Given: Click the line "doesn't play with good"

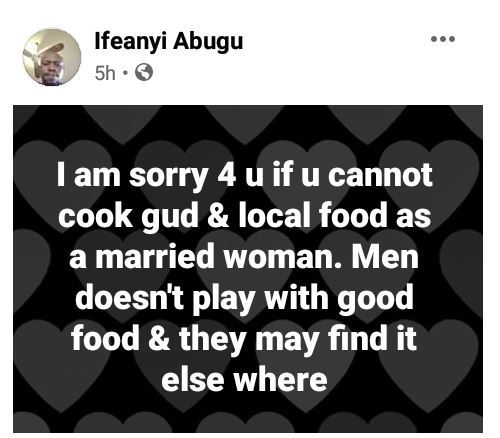Looking at the screenshot, I should pos(244,298).
